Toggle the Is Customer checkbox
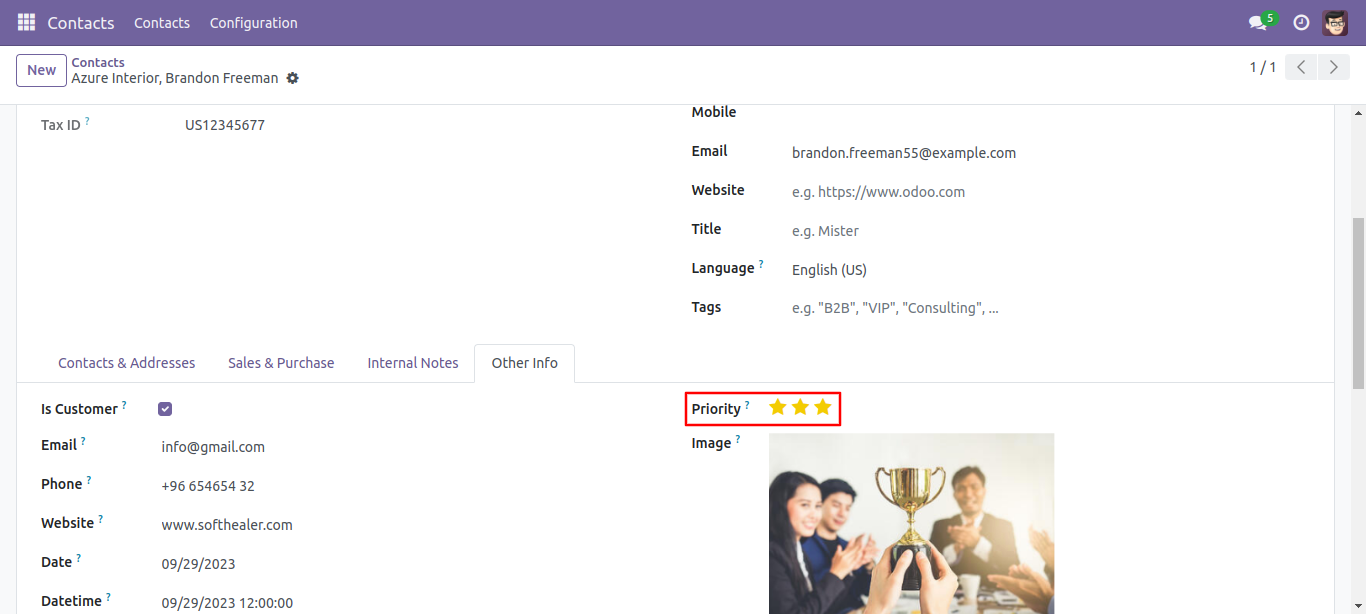Viewport: 1366px width, 614px height. point(165,409)
